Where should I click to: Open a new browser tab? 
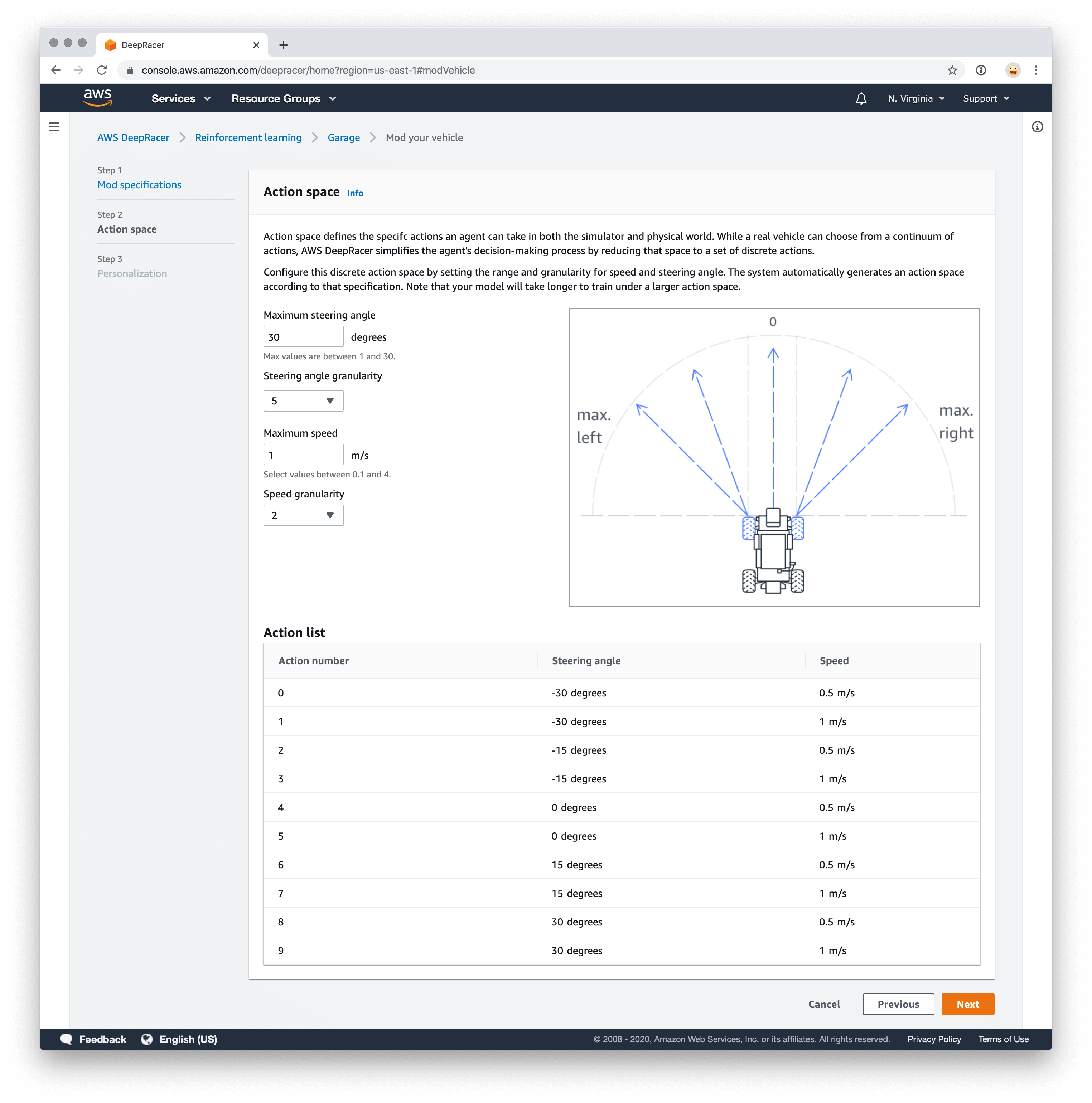(x=283, y=45)
